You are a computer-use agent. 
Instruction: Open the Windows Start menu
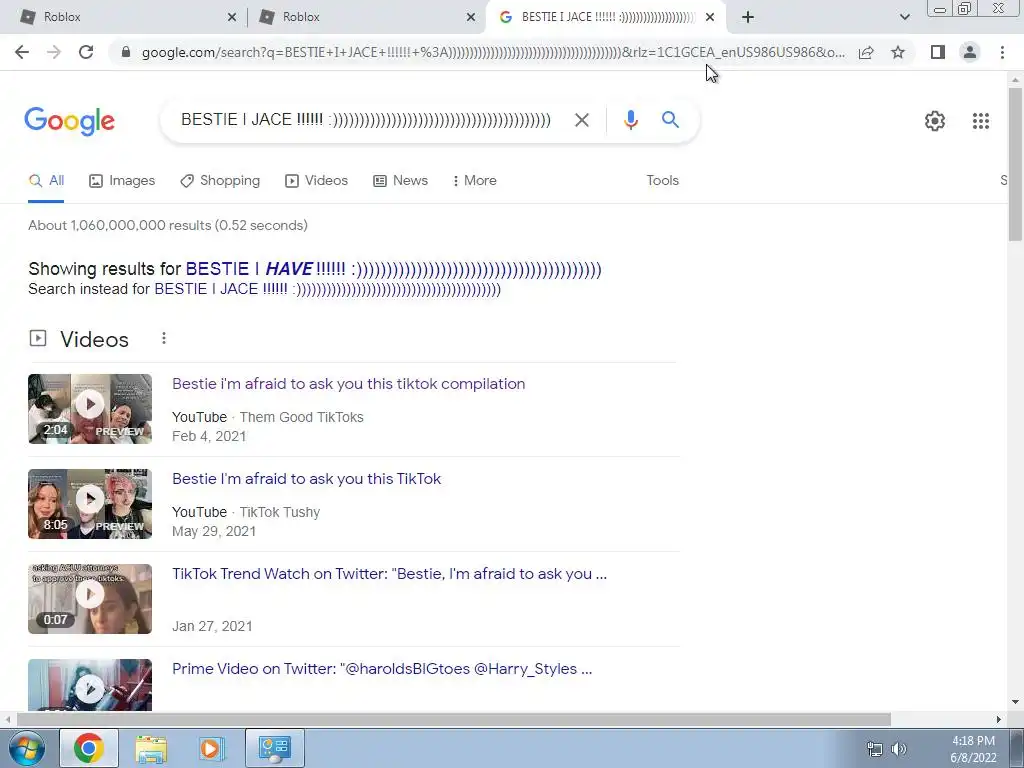27,748
